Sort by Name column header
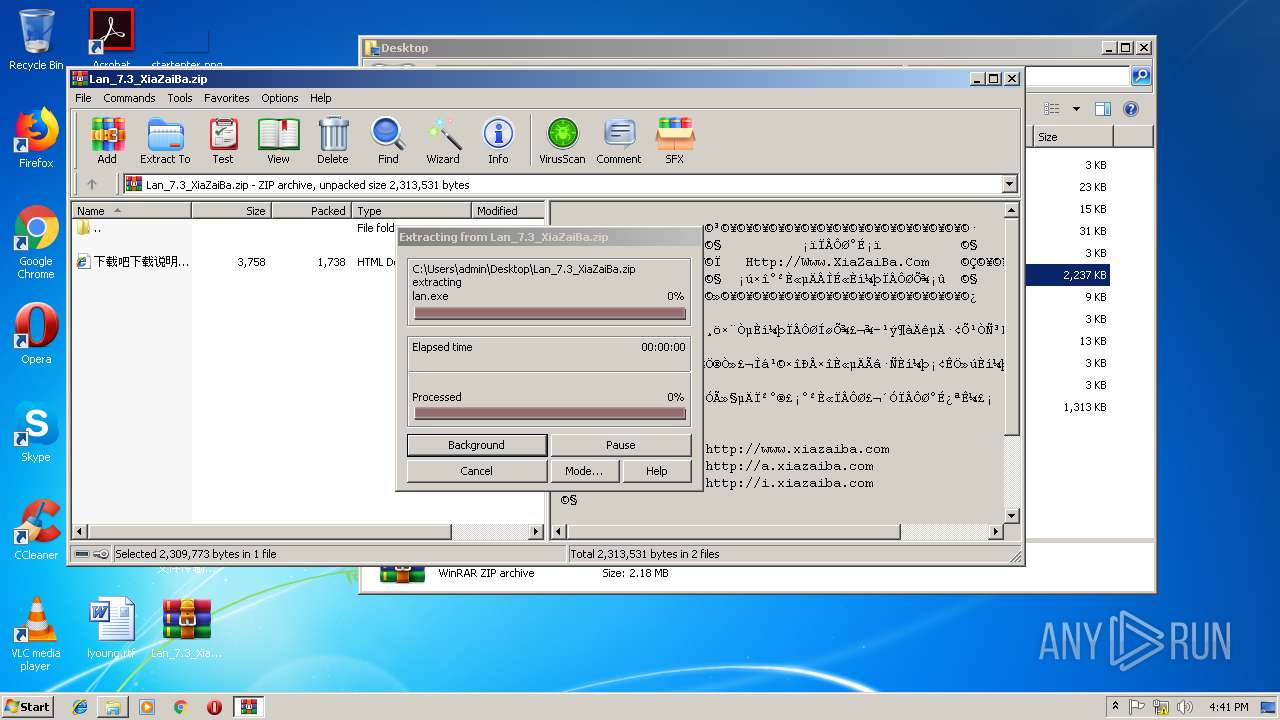 click(x=132, y=210)
